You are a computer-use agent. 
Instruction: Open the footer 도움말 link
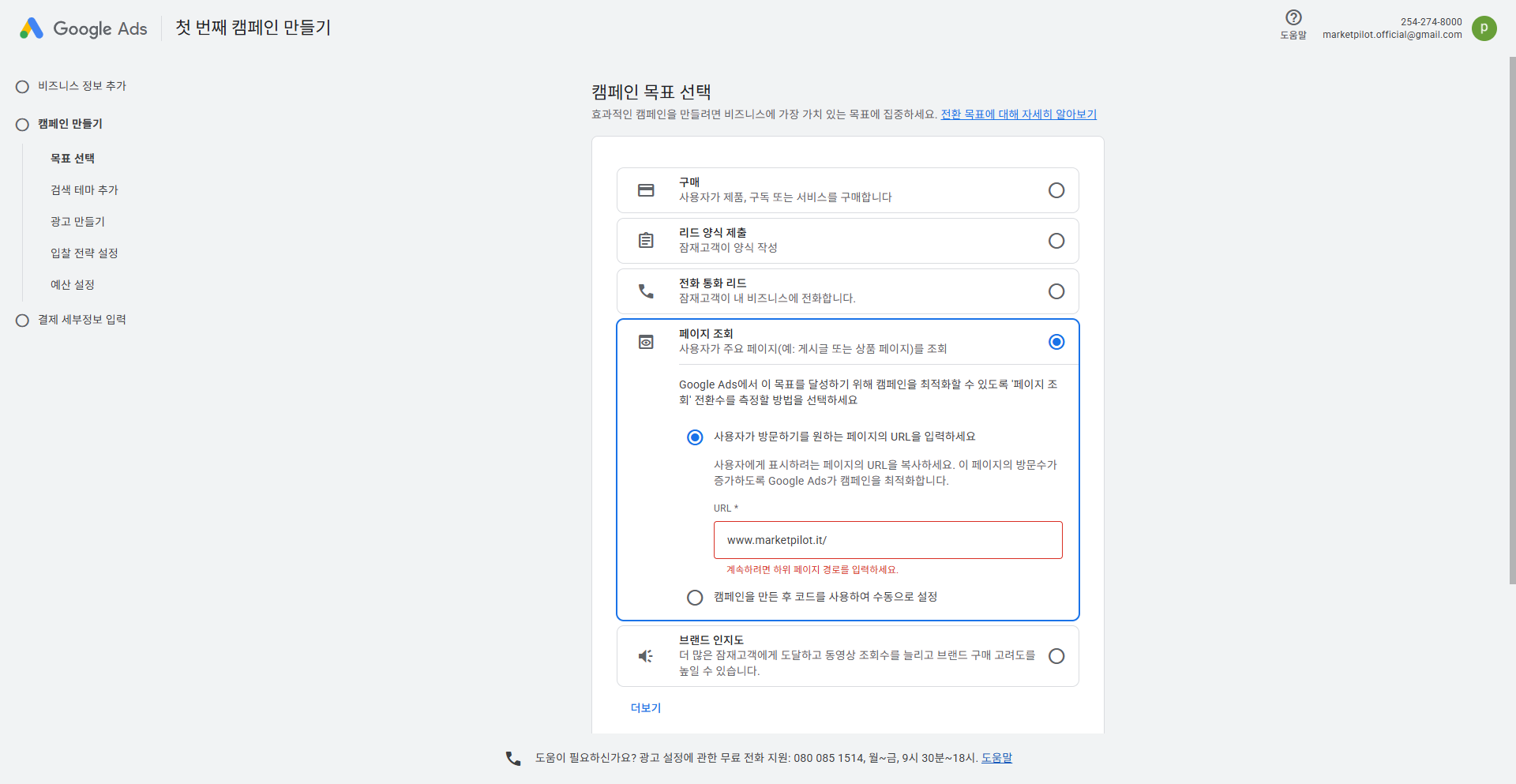(996, 758)
